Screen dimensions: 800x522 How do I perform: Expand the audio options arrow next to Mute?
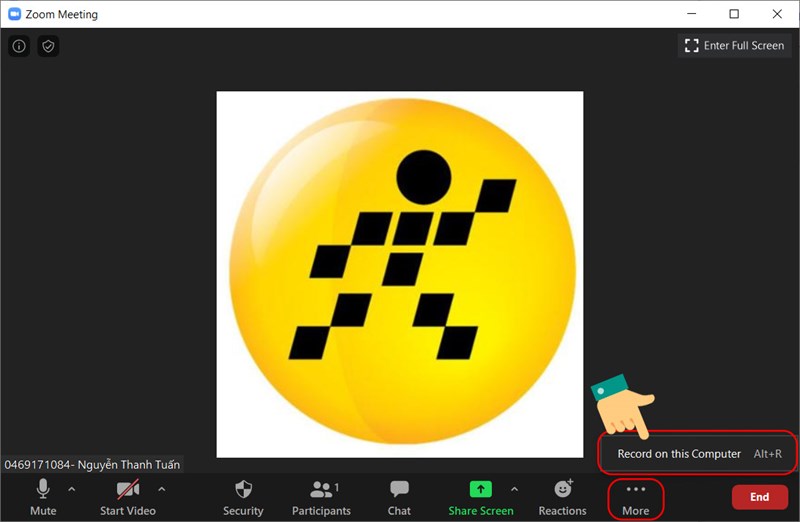[72, 489]
